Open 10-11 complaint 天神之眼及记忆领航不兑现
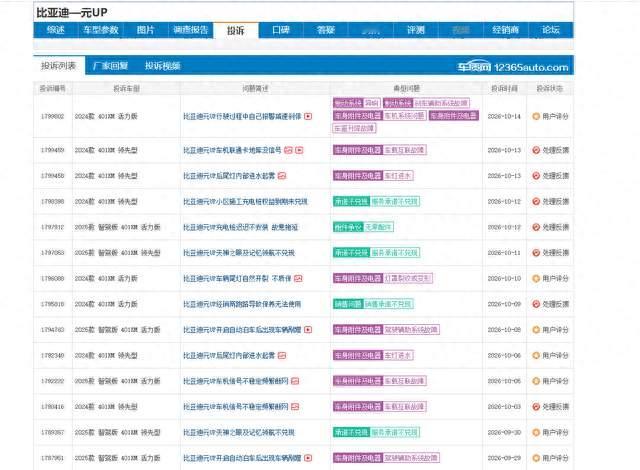The height and width of the screenshot is (470, 640). (x=239, y=253)
